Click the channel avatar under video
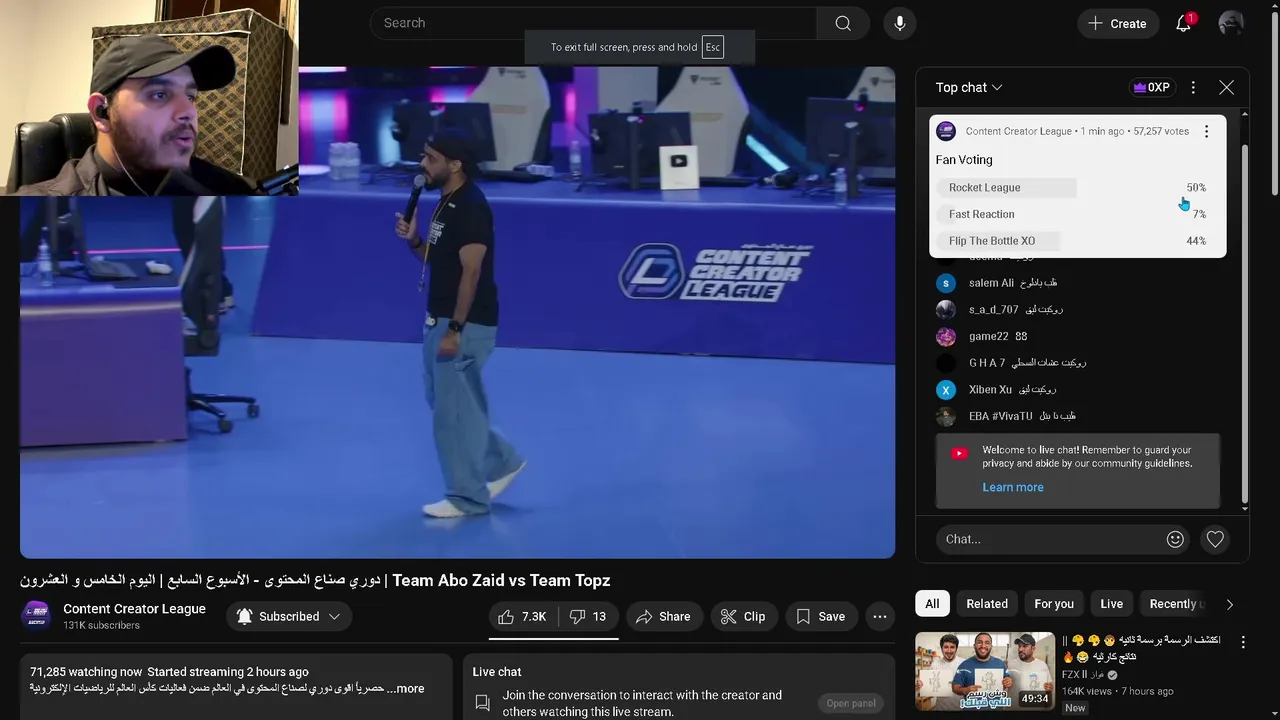1280x720 pixels. (36, 616)
